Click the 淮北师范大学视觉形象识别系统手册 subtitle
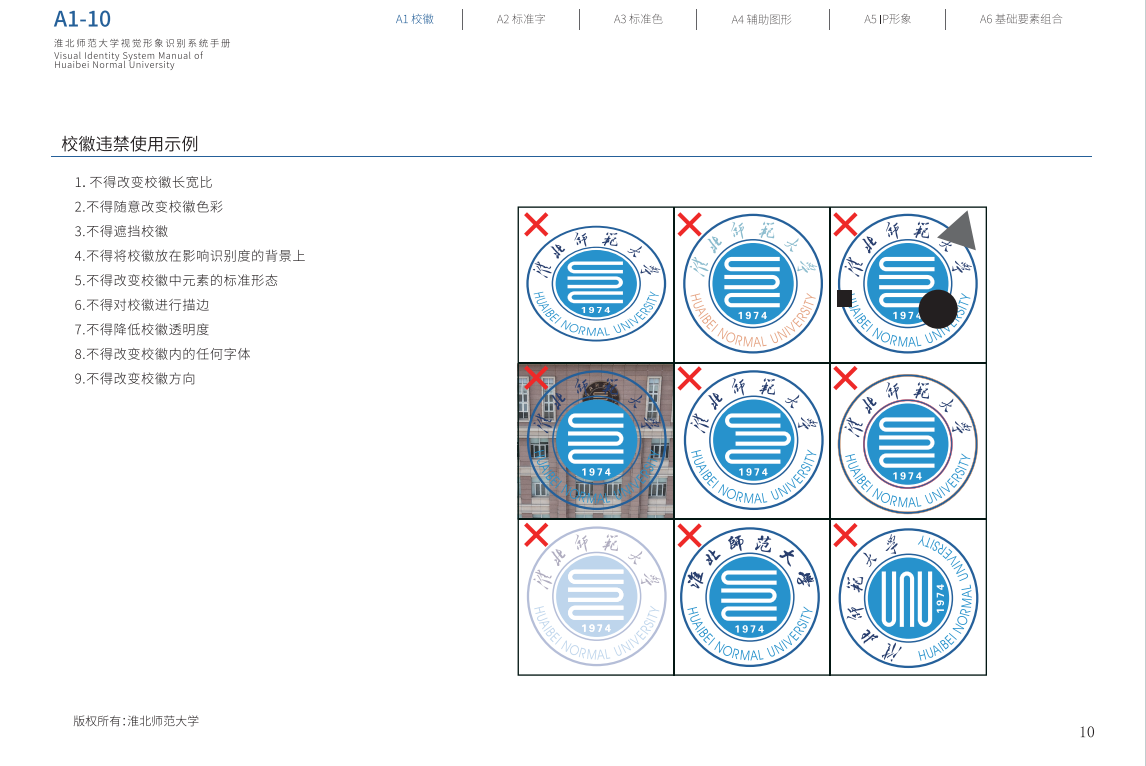 [142, 43]
